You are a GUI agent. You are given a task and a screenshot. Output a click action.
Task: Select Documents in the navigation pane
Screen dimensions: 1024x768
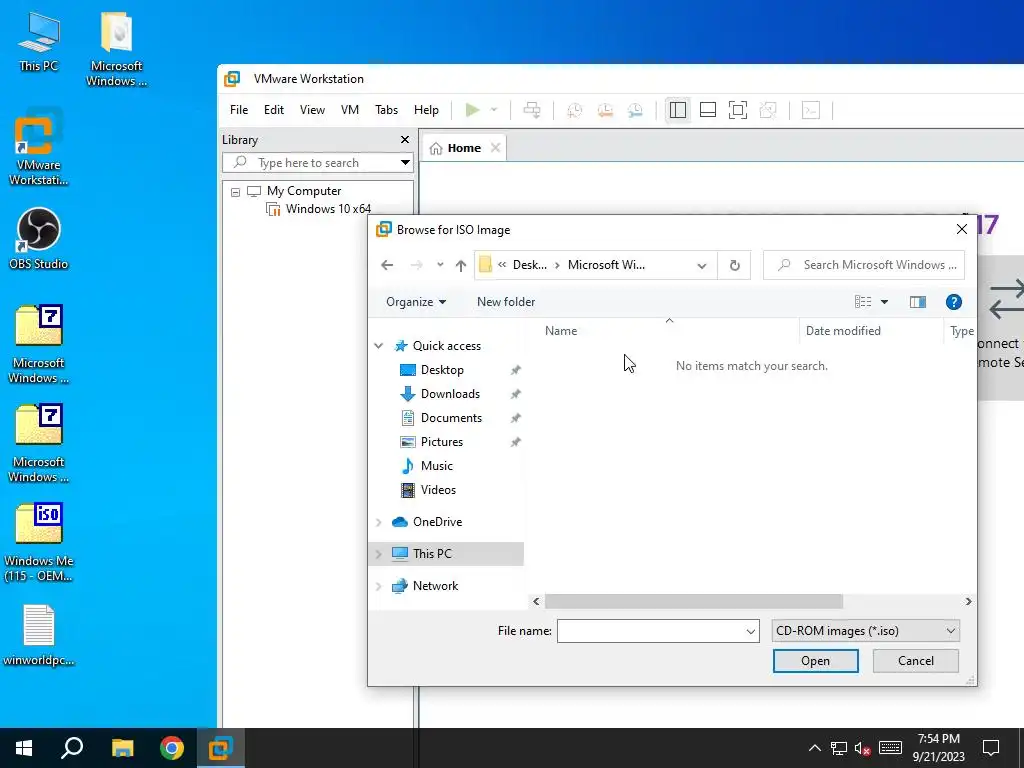click(451, 418)
